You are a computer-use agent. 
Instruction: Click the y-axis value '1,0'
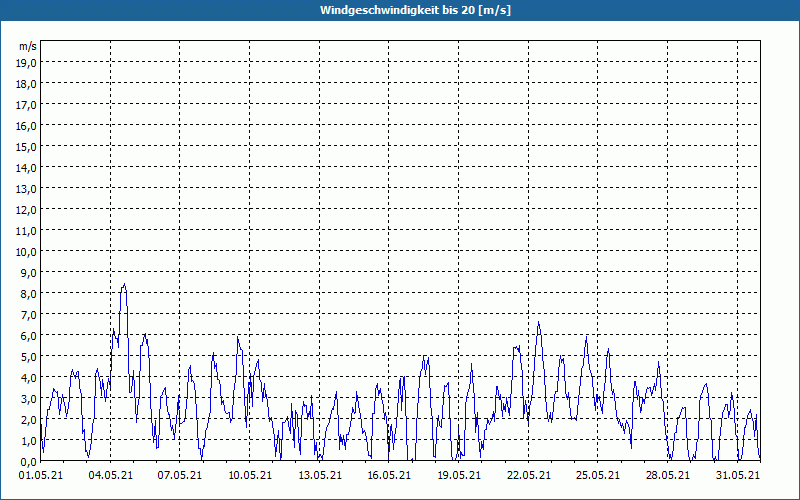pyautogui.click(x=30, y=441)
